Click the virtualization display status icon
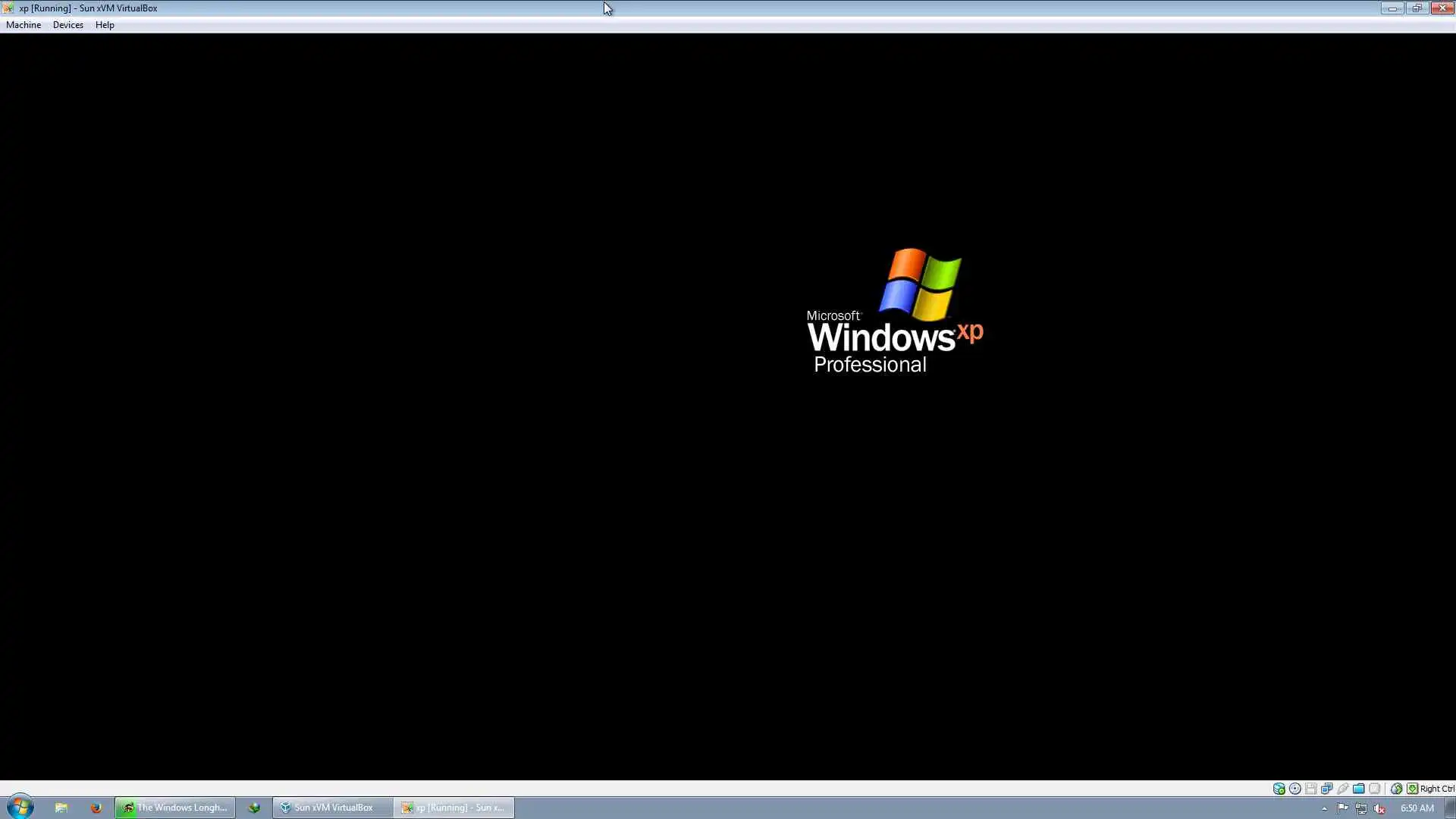Viewport: 1456px width, 819px height. click(x=1374, y=789)
